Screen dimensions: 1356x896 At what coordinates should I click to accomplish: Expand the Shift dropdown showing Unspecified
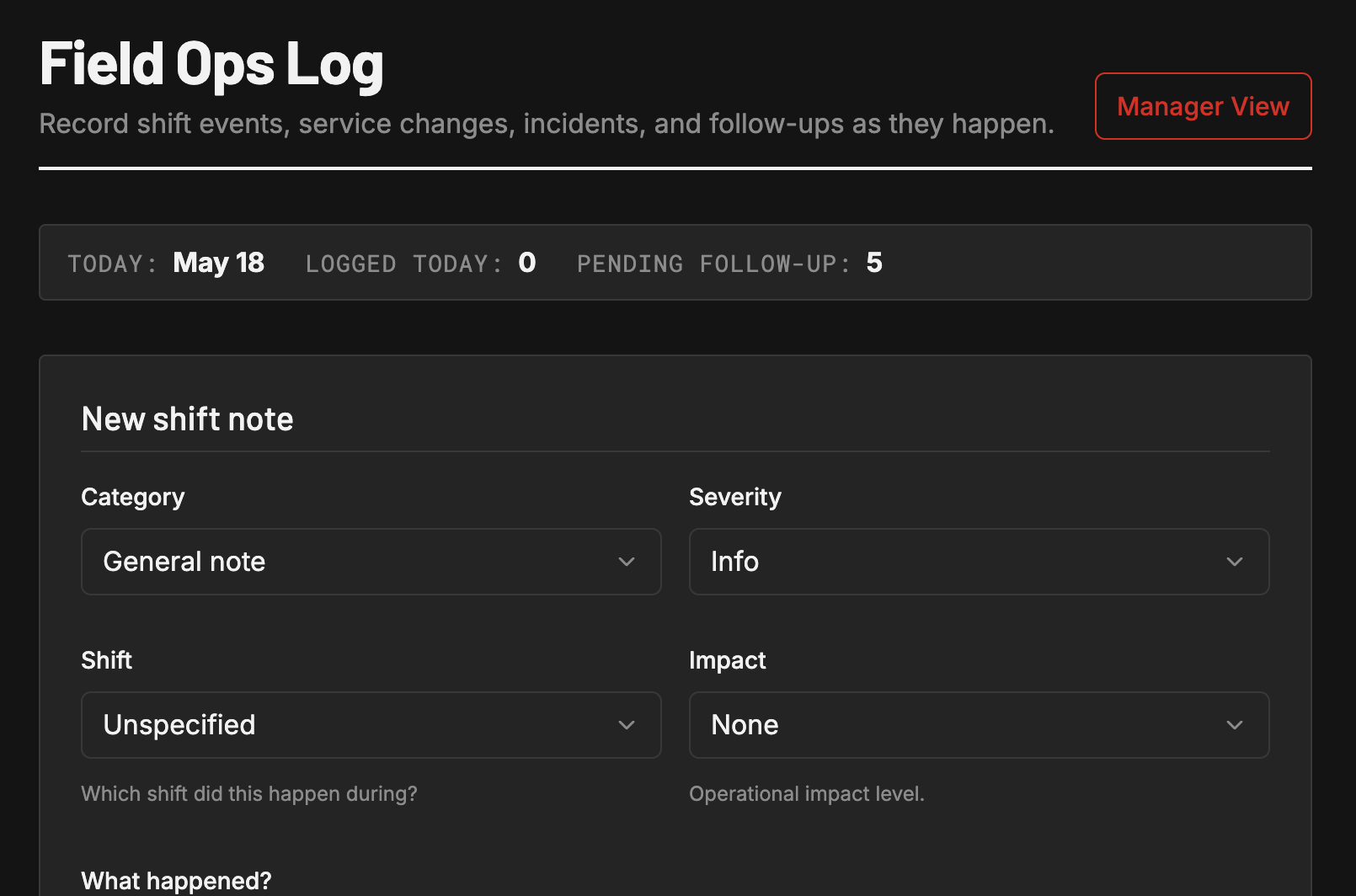click(x=371, y=725)
